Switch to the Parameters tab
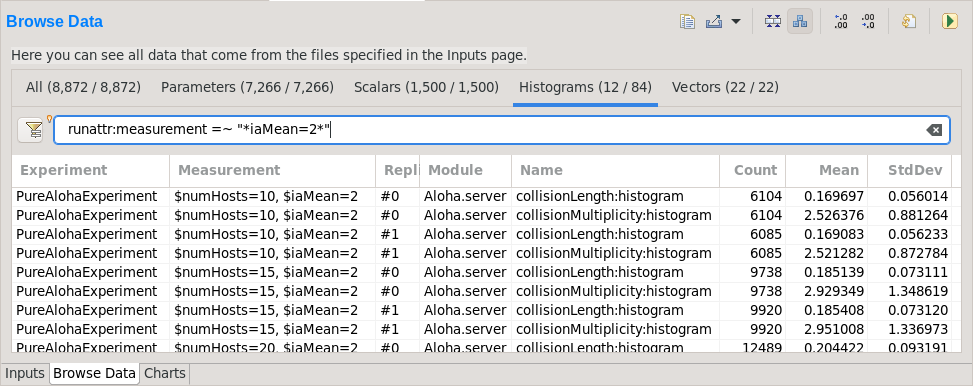Image resolution: width=973 pixels, height=386 pixels. [247, 88]
